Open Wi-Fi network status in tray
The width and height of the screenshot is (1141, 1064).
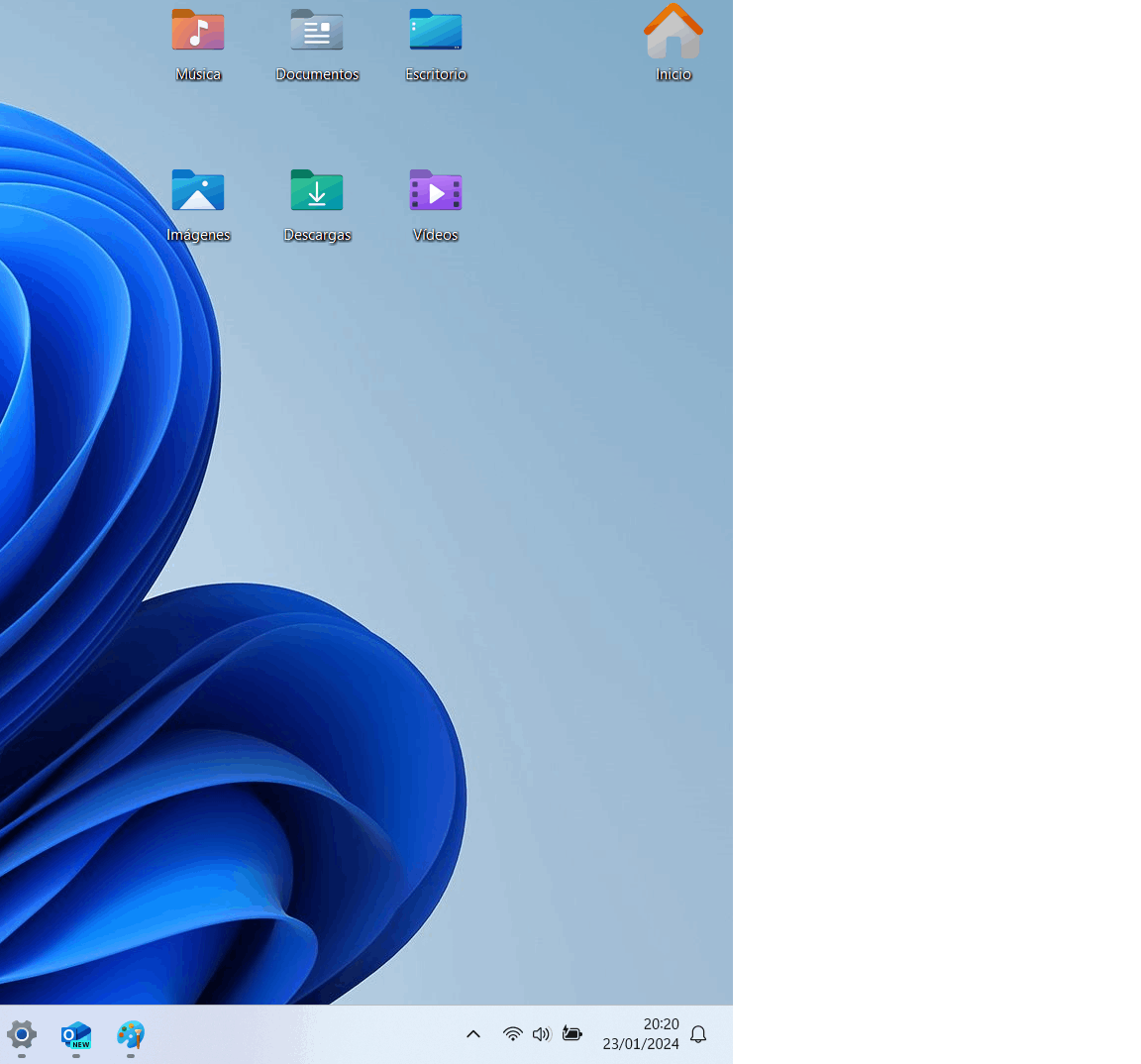tap(513, 1034)
